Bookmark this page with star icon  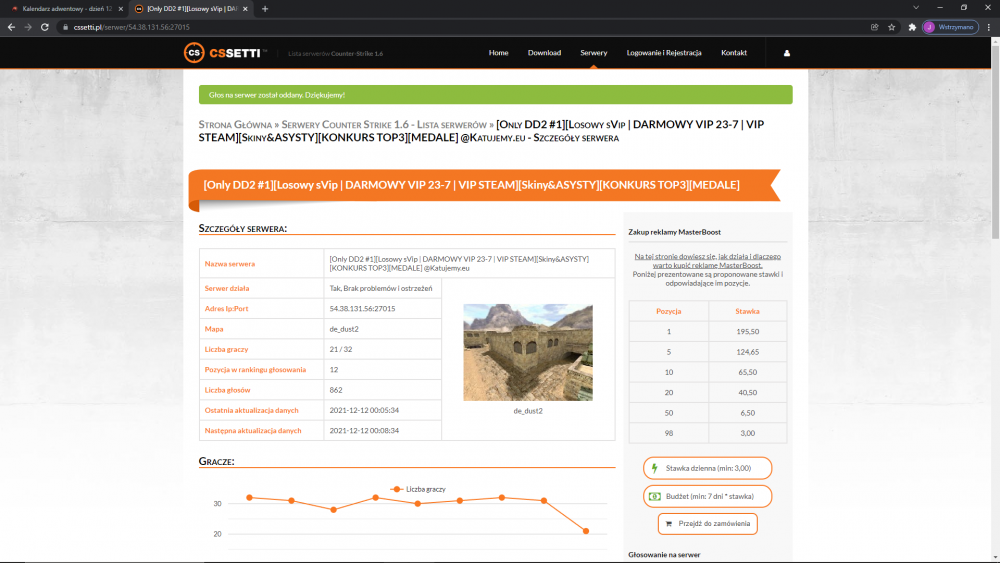pyautogui.click(x=892, y=27)
